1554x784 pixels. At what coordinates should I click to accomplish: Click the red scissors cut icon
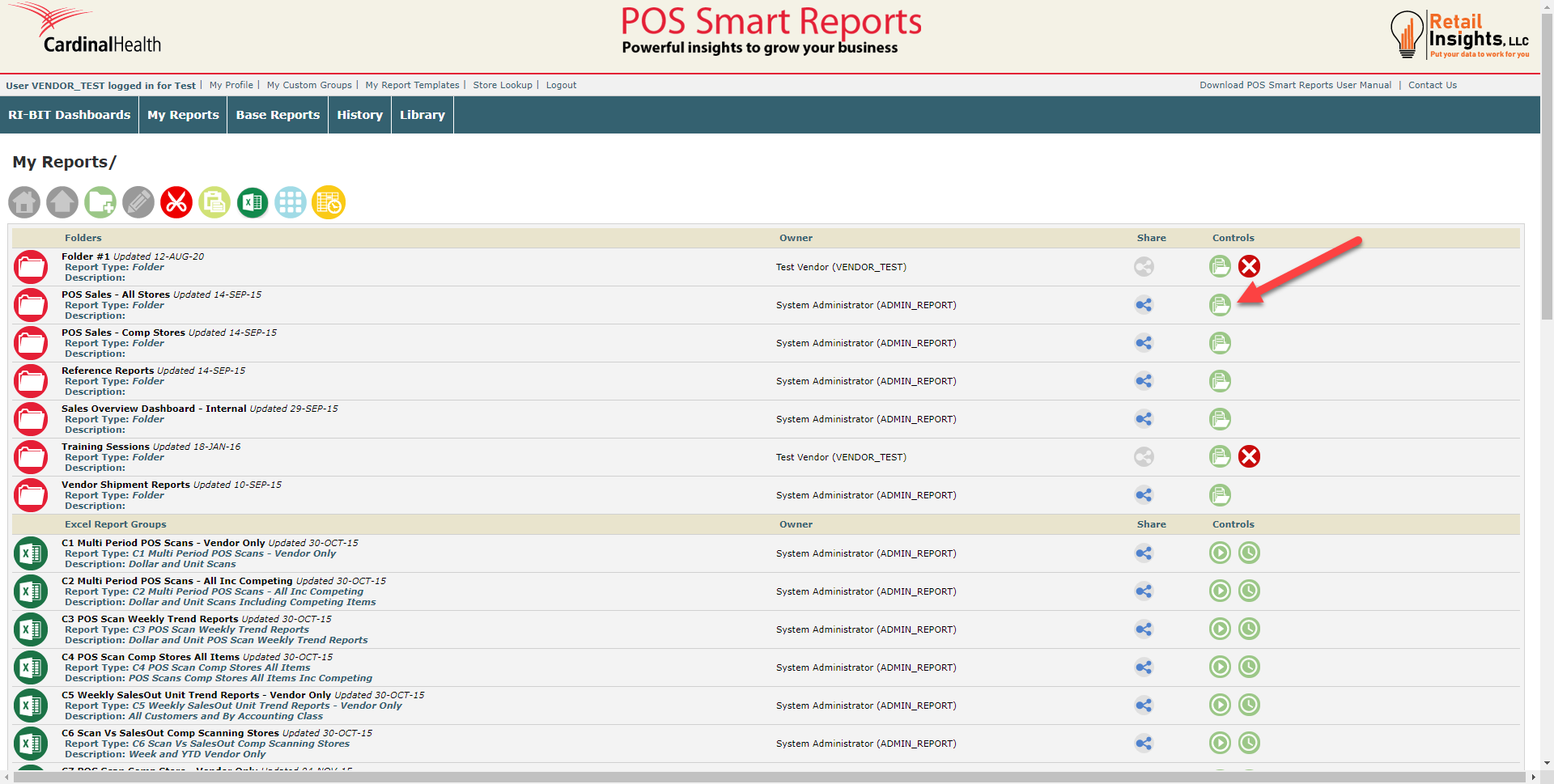[176, 202]
